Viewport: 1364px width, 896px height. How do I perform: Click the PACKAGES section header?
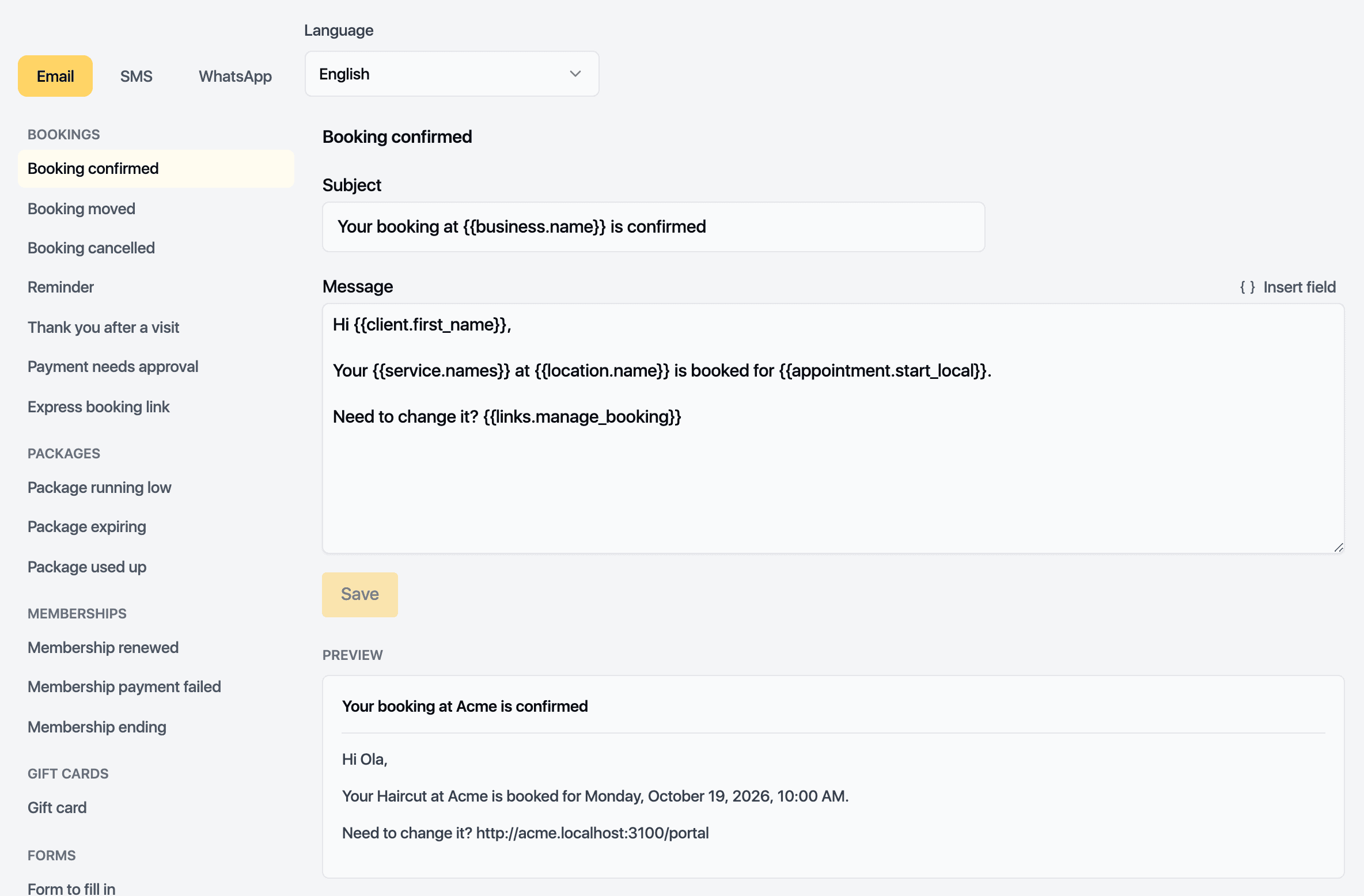(x=64, y=453)
